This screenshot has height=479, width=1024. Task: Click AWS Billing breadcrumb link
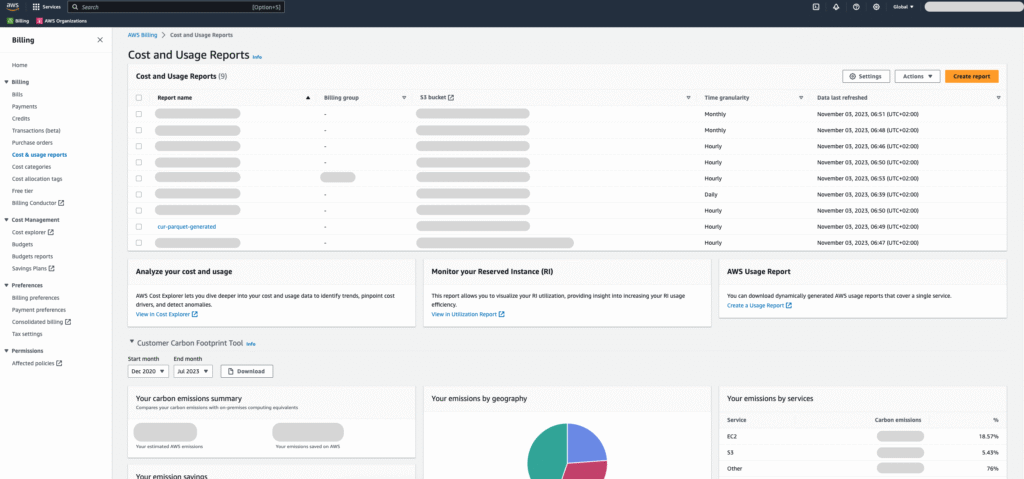point(142,35)
